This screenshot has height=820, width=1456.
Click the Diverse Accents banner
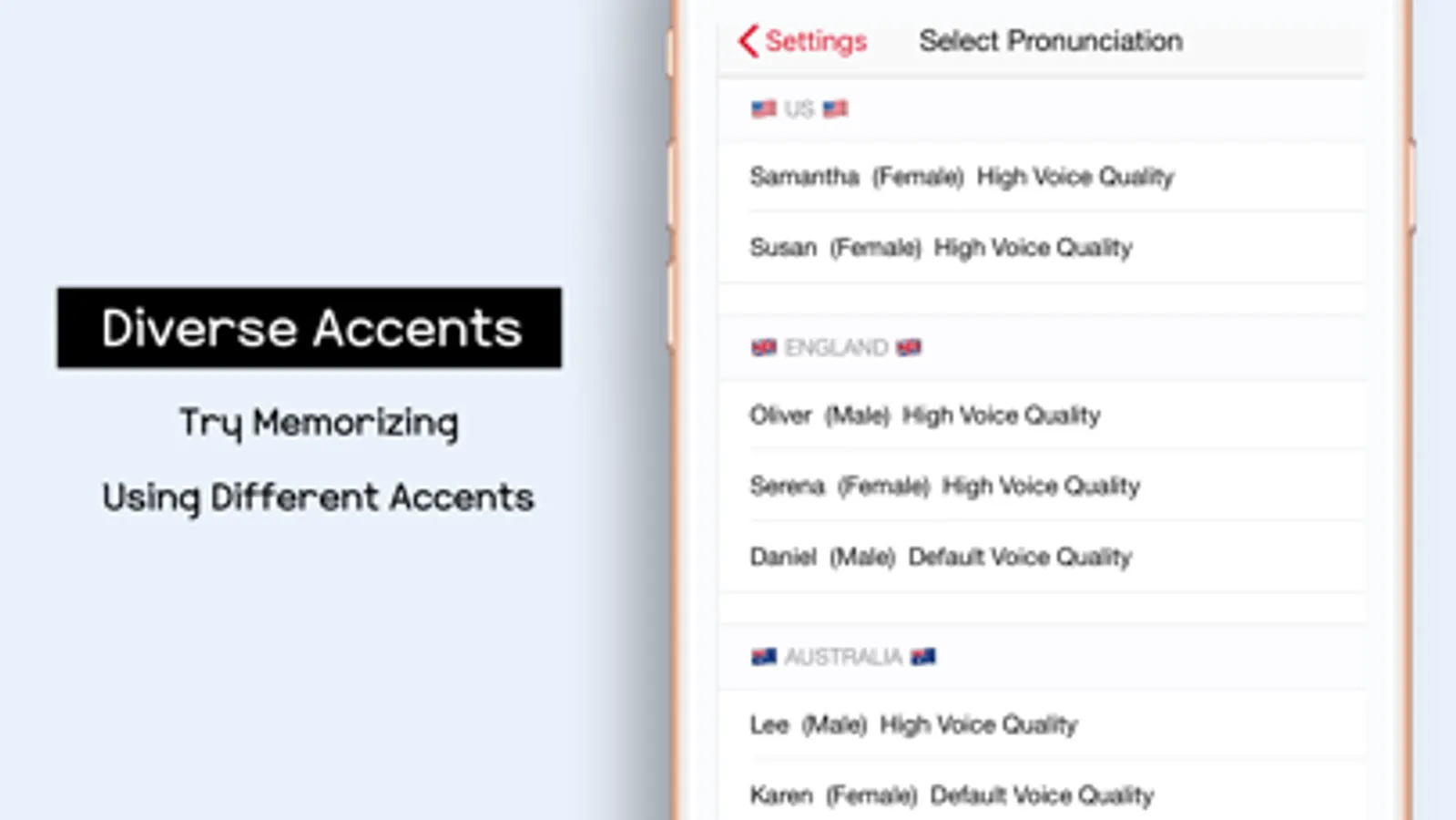coord(310,328)
